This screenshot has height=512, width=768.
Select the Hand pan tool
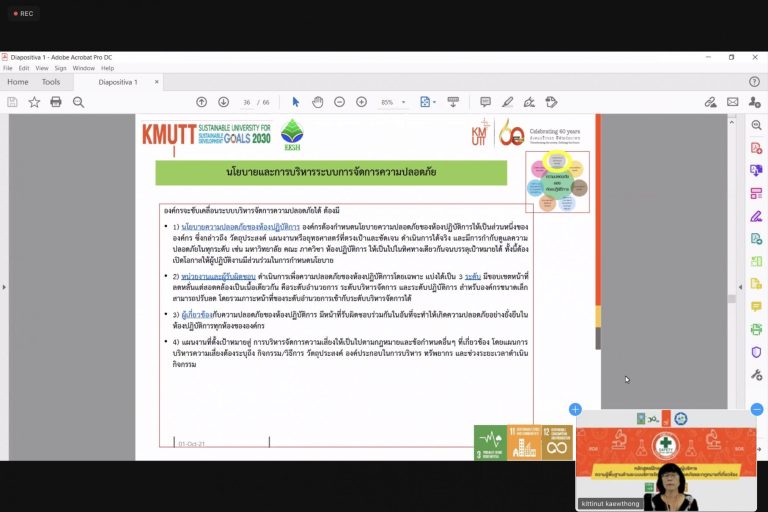pos(317,102)
